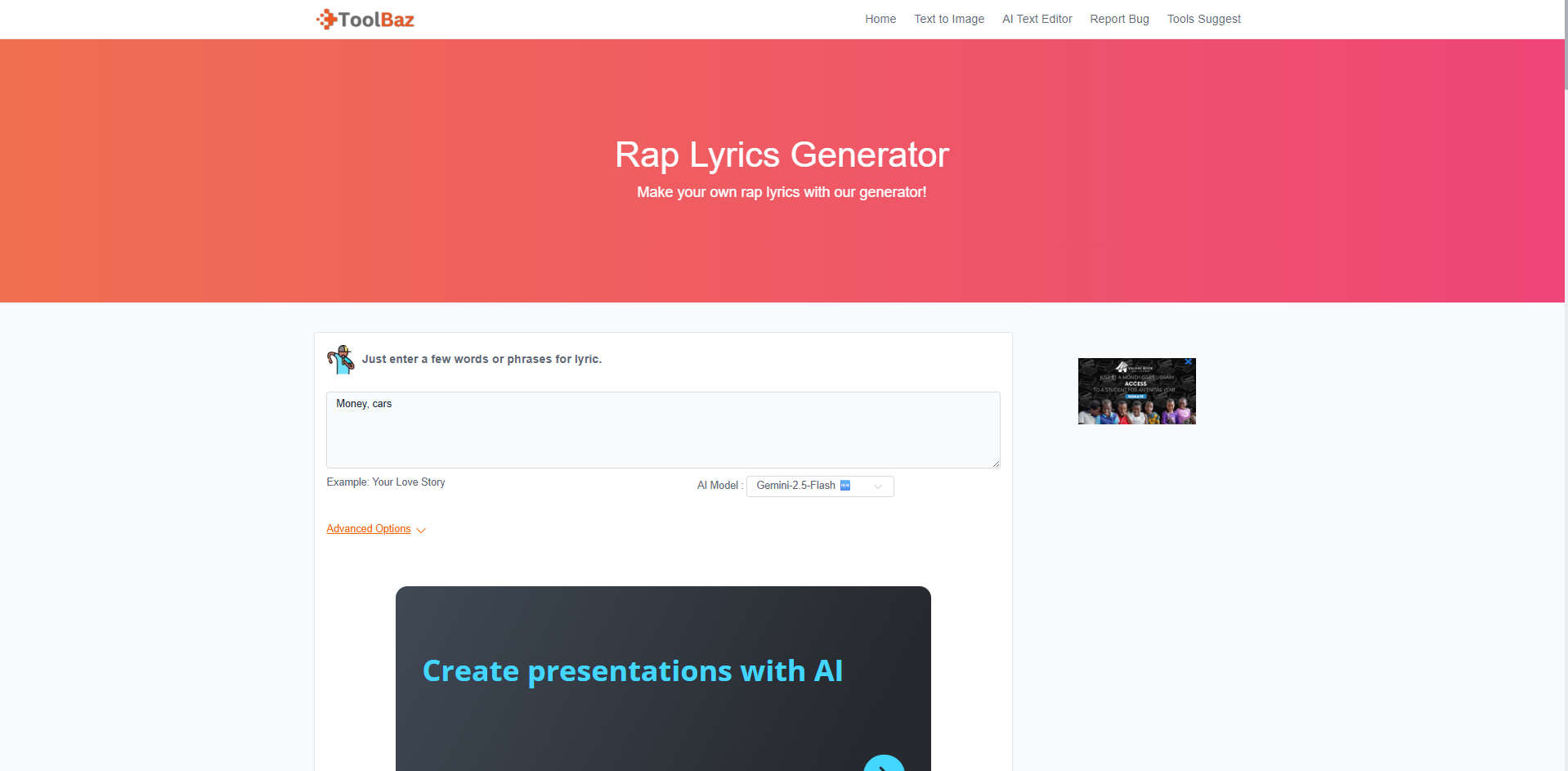Navigate to AI Text Editor
The width and height of the screenshot is (1568, 771).
pos(1037,19)
